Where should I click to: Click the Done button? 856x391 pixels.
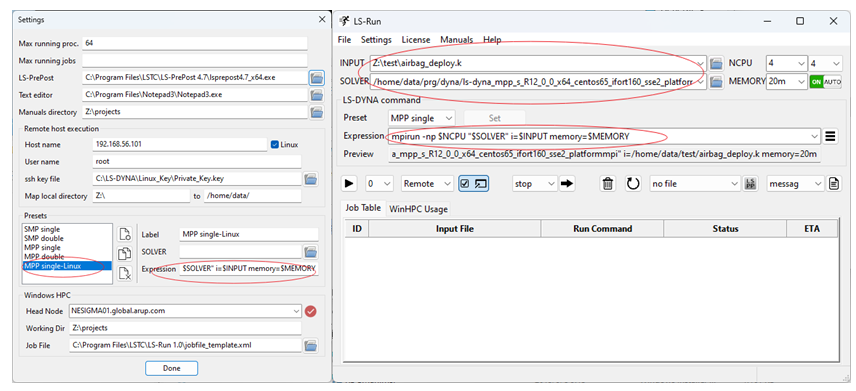(x=171, y=368)
